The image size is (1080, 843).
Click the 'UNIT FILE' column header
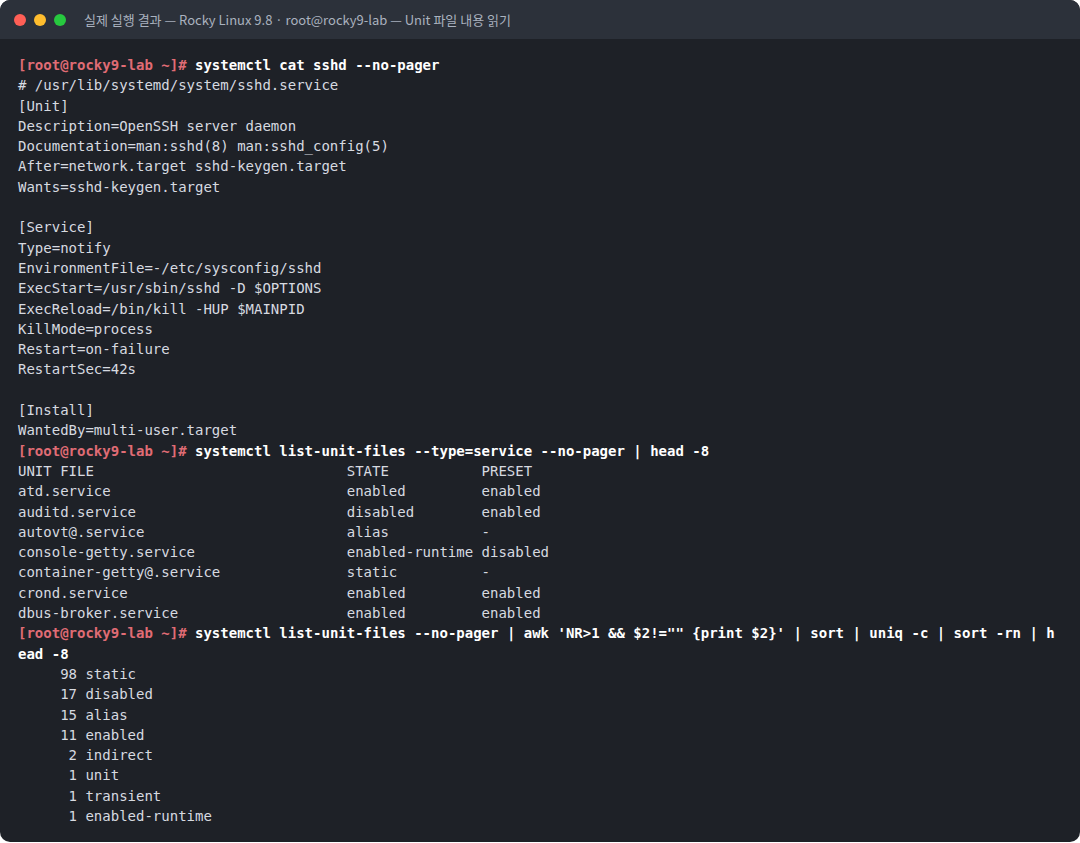point(56,471)
